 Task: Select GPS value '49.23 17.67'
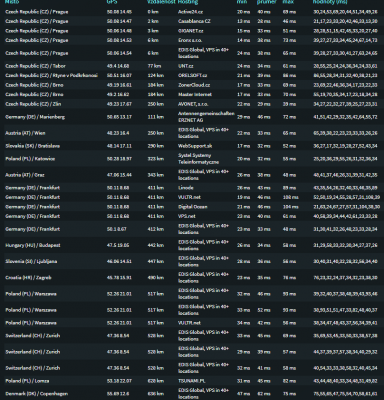click(x=119, y=104)
